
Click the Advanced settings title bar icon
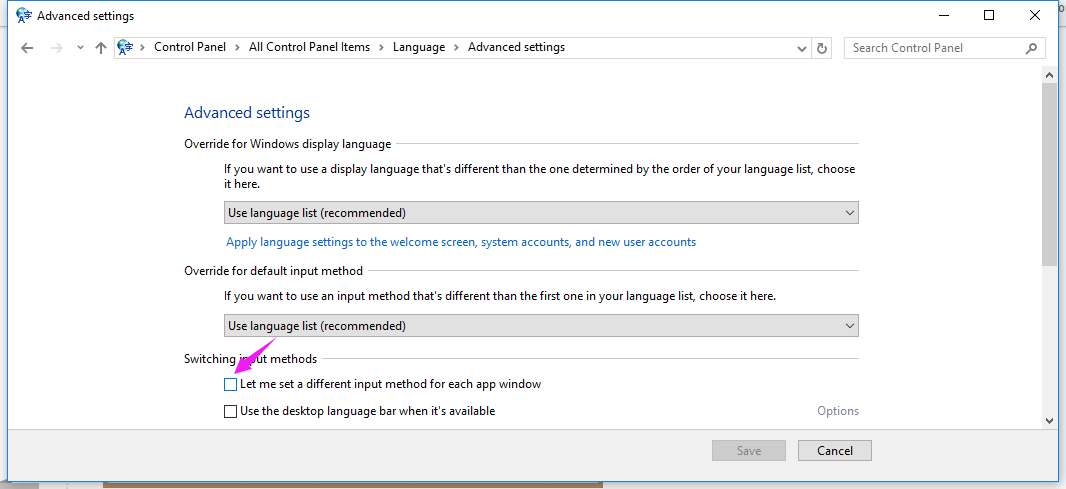pyautogui.click(x=24, y=16)
